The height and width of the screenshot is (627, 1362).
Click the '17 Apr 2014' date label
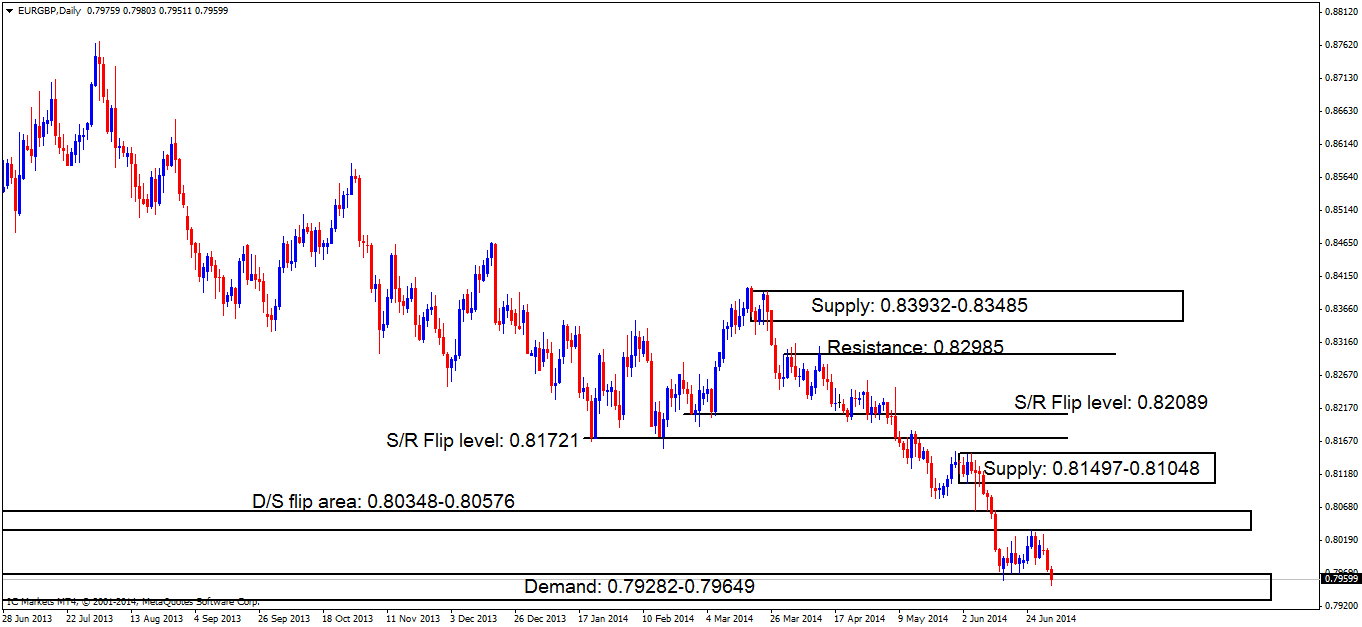pyautogui.click(x=859, y=619)
